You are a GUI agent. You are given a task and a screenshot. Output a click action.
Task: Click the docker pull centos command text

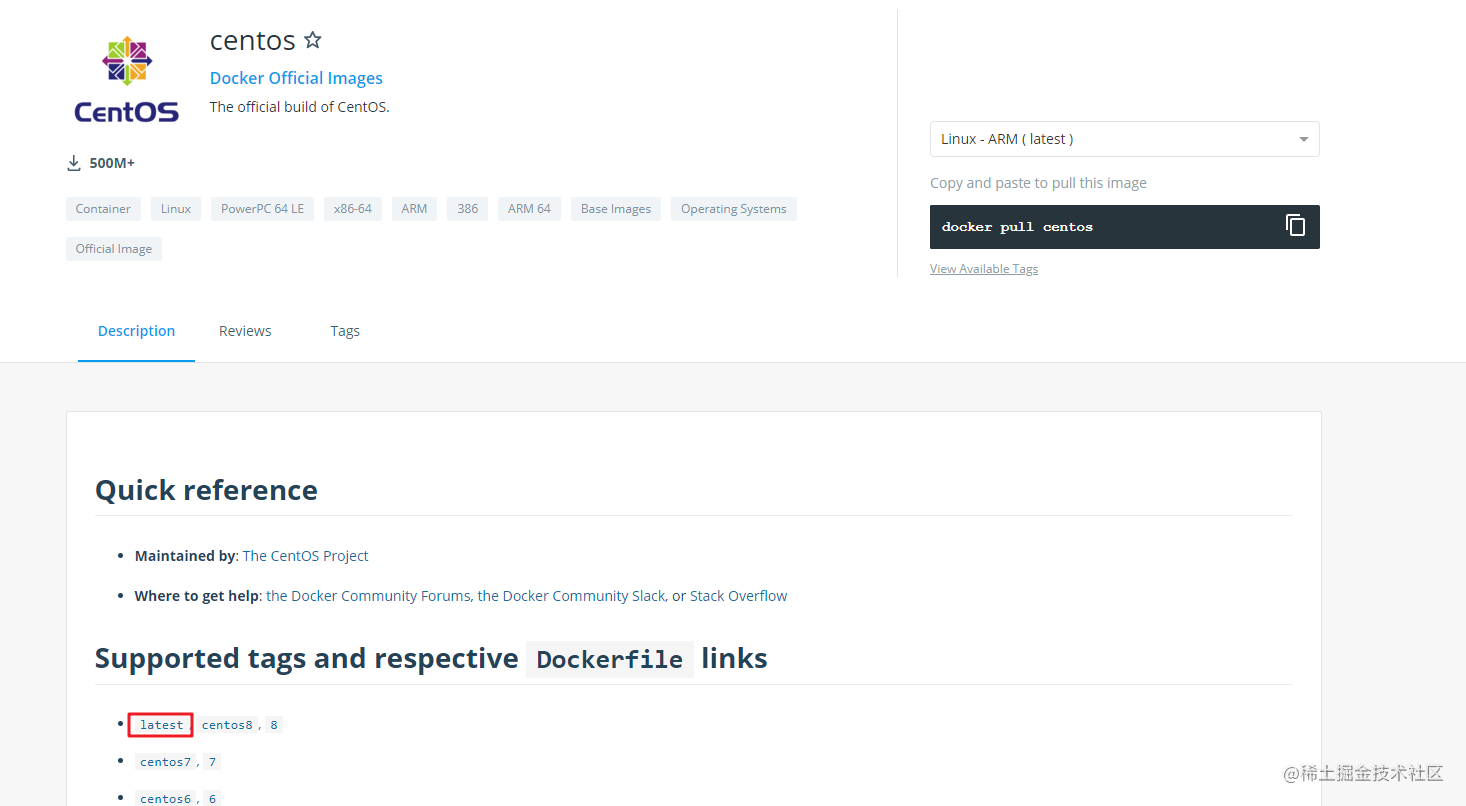click(x=1017, y=227)
